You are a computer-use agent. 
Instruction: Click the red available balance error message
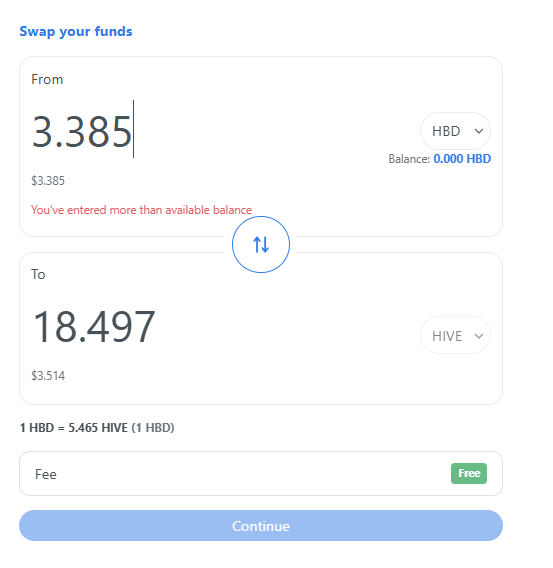click(141, 210)
